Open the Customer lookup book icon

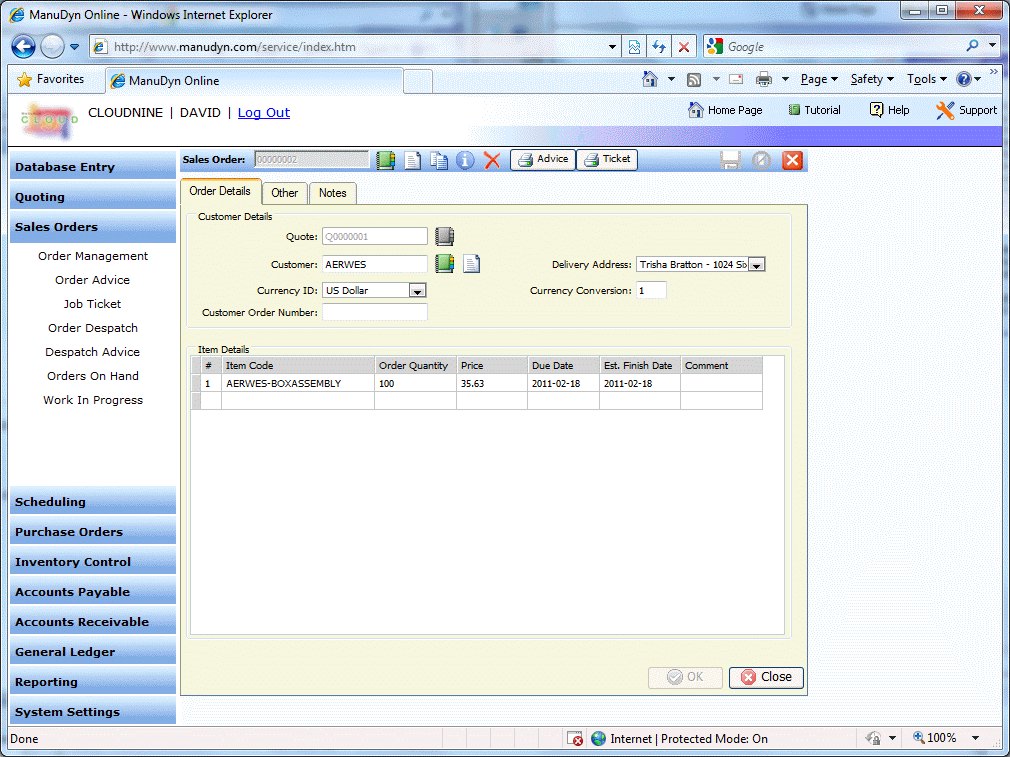[445, 264]
